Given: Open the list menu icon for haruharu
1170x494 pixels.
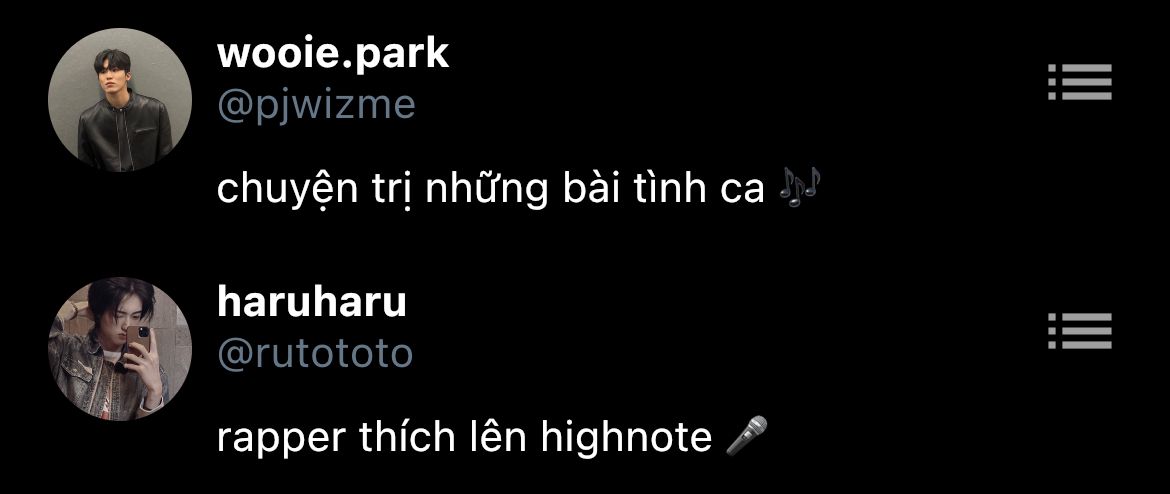Looking at the screenshot, I should coord(1080,331).
